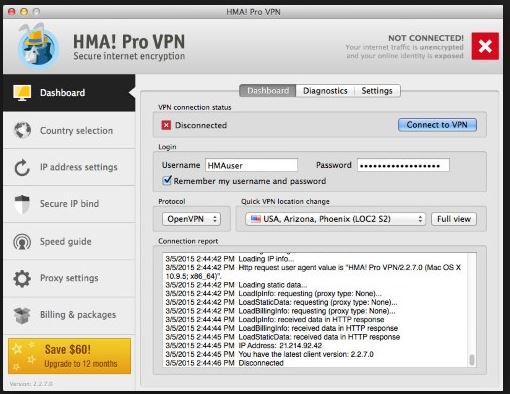This screenshot has width=510, height=394.
Task: Open the USA, Arizona, Phoenix location dropdown
Action: 335,219
